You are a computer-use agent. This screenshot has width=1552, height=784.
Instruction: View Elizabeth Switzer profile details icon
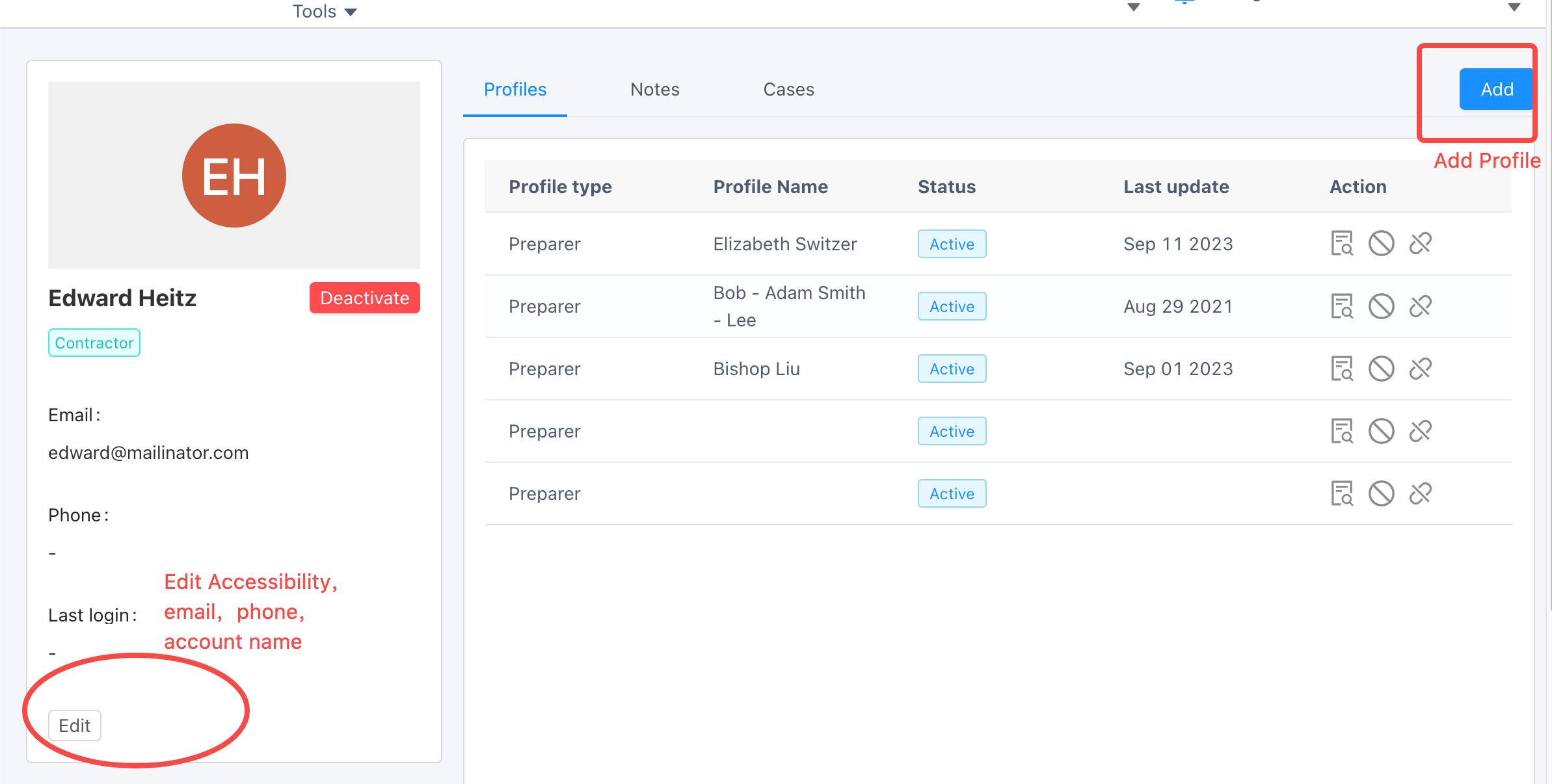tap(1341, 244)
